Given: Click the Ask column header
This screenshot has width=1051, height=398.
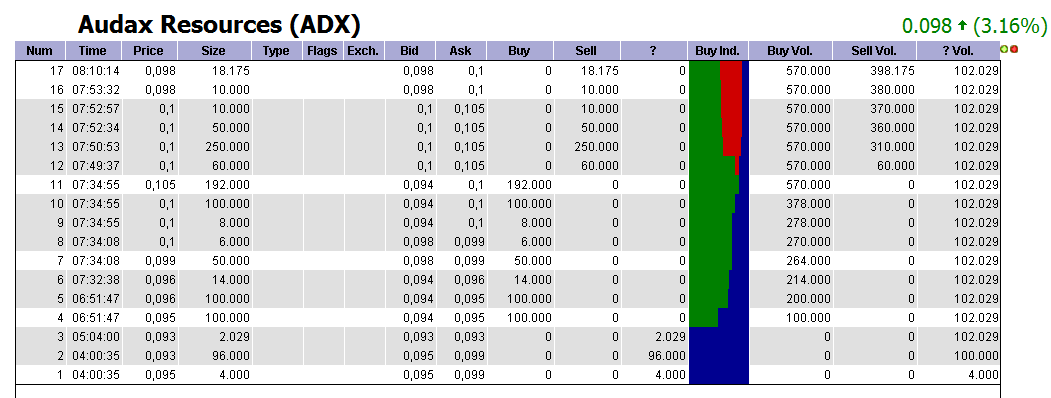Looking at the screenshot, I should 460,51.
